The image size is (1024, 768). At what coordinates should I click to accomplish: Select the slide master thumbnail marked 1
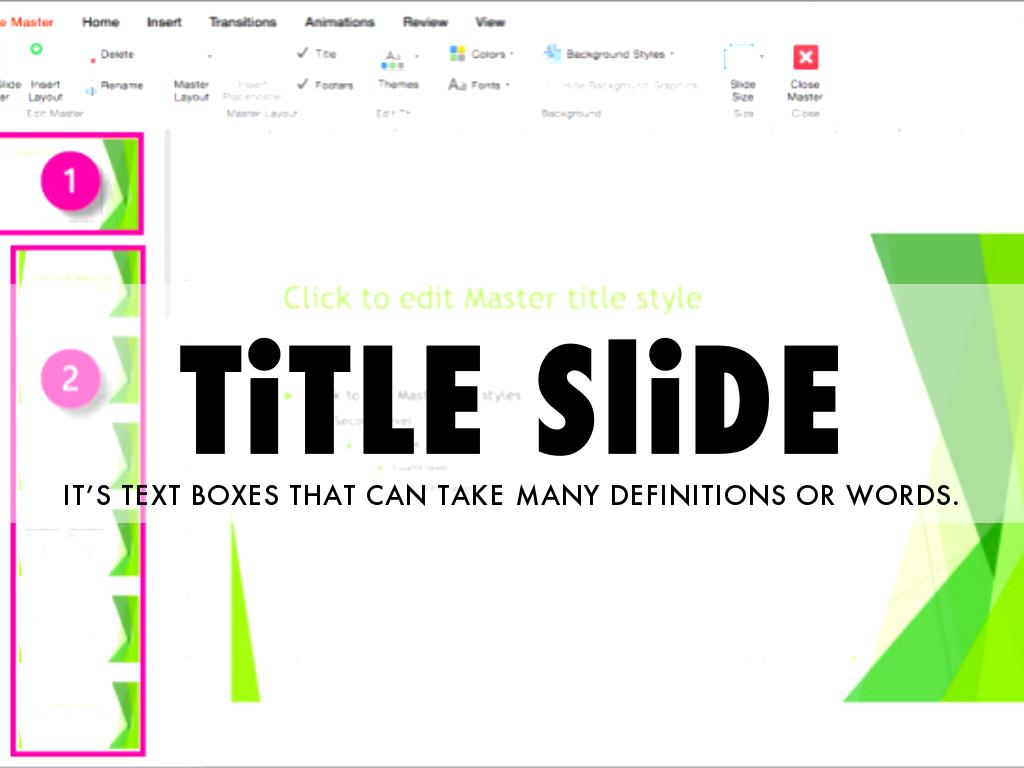pos(70,182)
